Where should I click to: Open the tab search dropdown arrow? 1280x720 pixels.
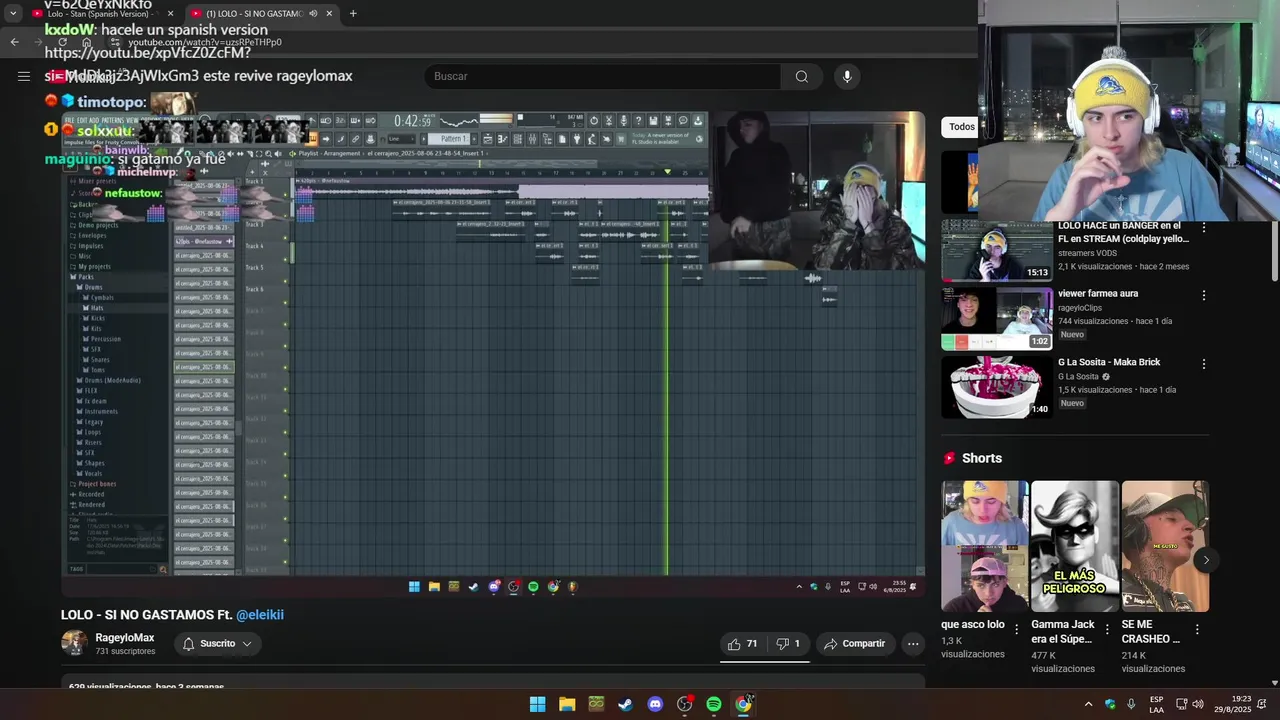click(x=13, y=14)
